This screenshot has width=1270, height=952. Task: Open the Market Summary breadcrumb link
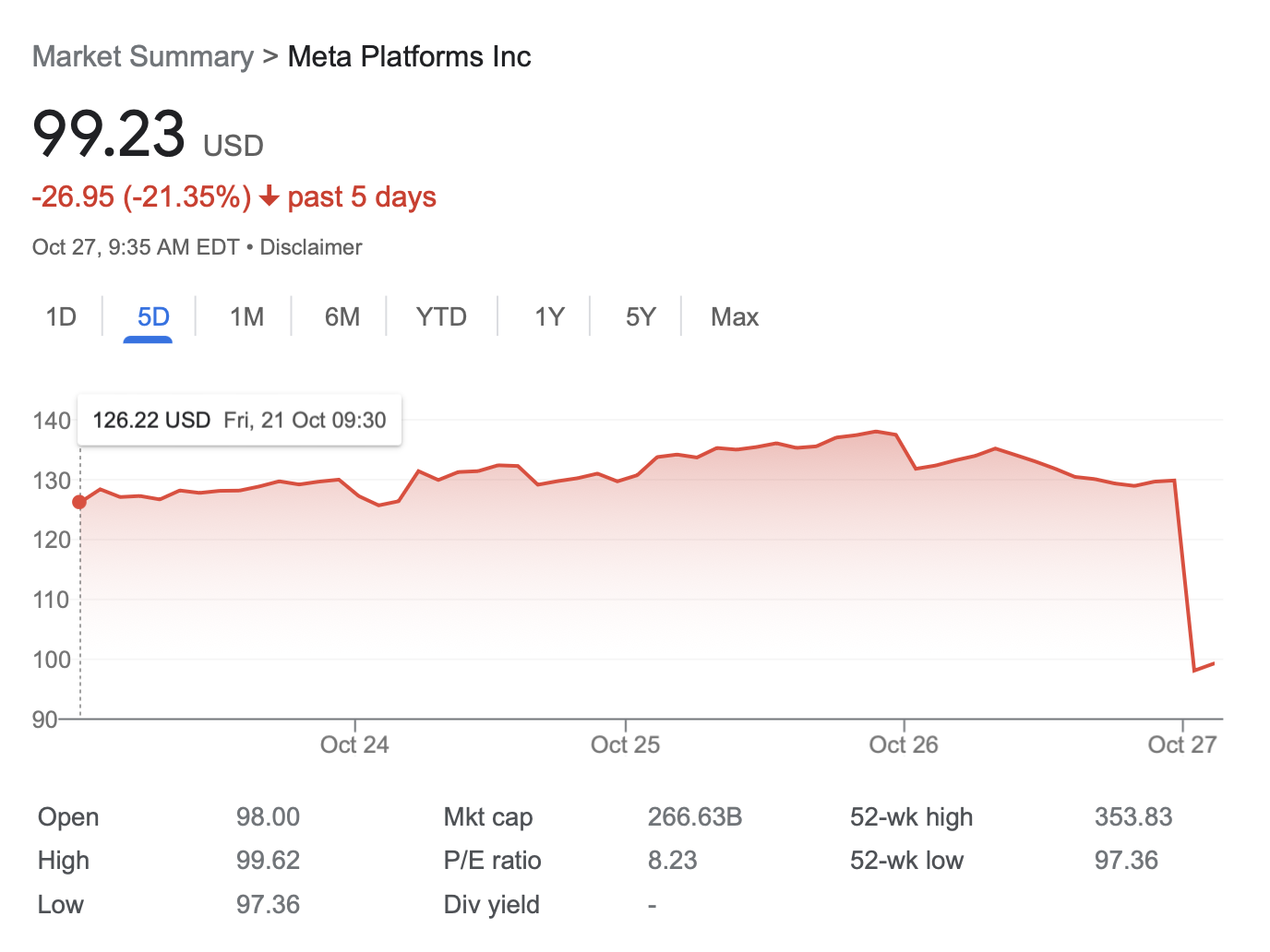click(143, 57)
